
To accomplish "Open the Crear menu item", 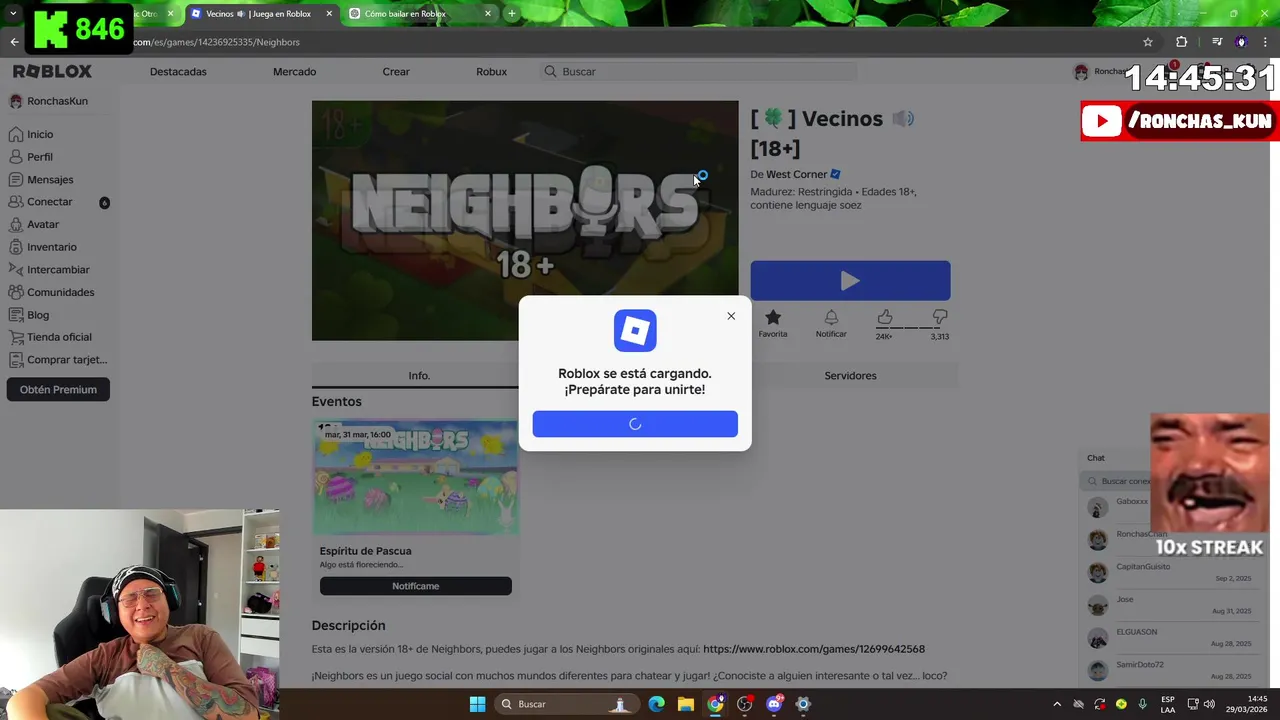I will 396,72.
